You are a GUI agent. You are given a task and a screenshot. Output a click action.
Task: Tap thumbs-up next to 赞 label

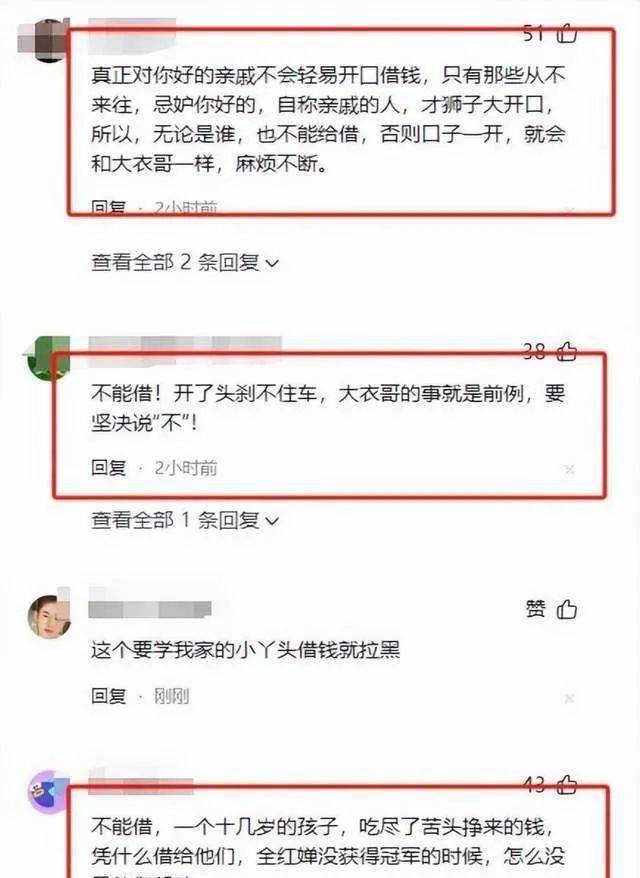click(567, 609)
